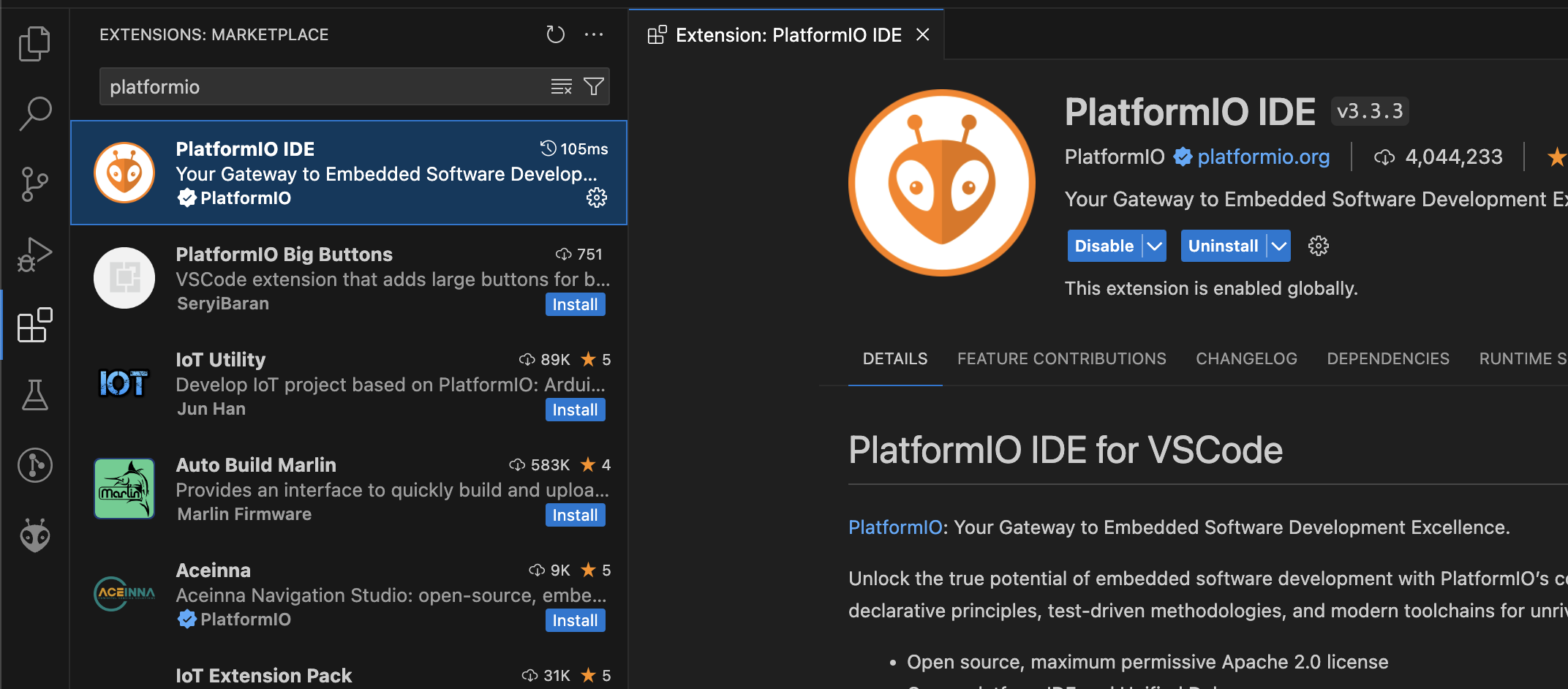Click the PlatformIO Big Buttons placeholder icon

(x=124, y=278)
